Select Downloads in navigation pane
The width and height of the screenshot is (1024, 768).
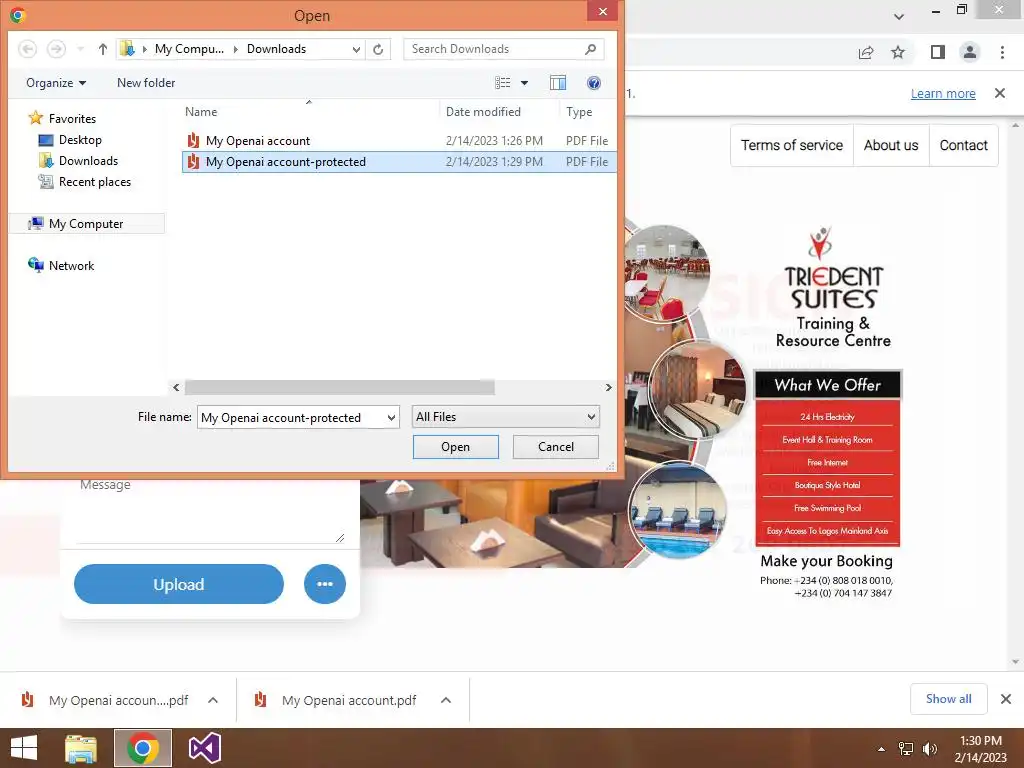(78, 161)
